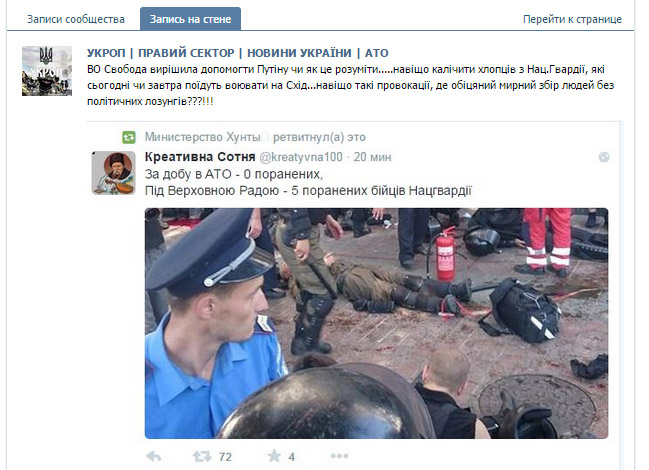Image resolution: width=649 pixels, height=470 pixels.
Task: Click the globe icon beside tweet timestamp
Action: [604, 157]
